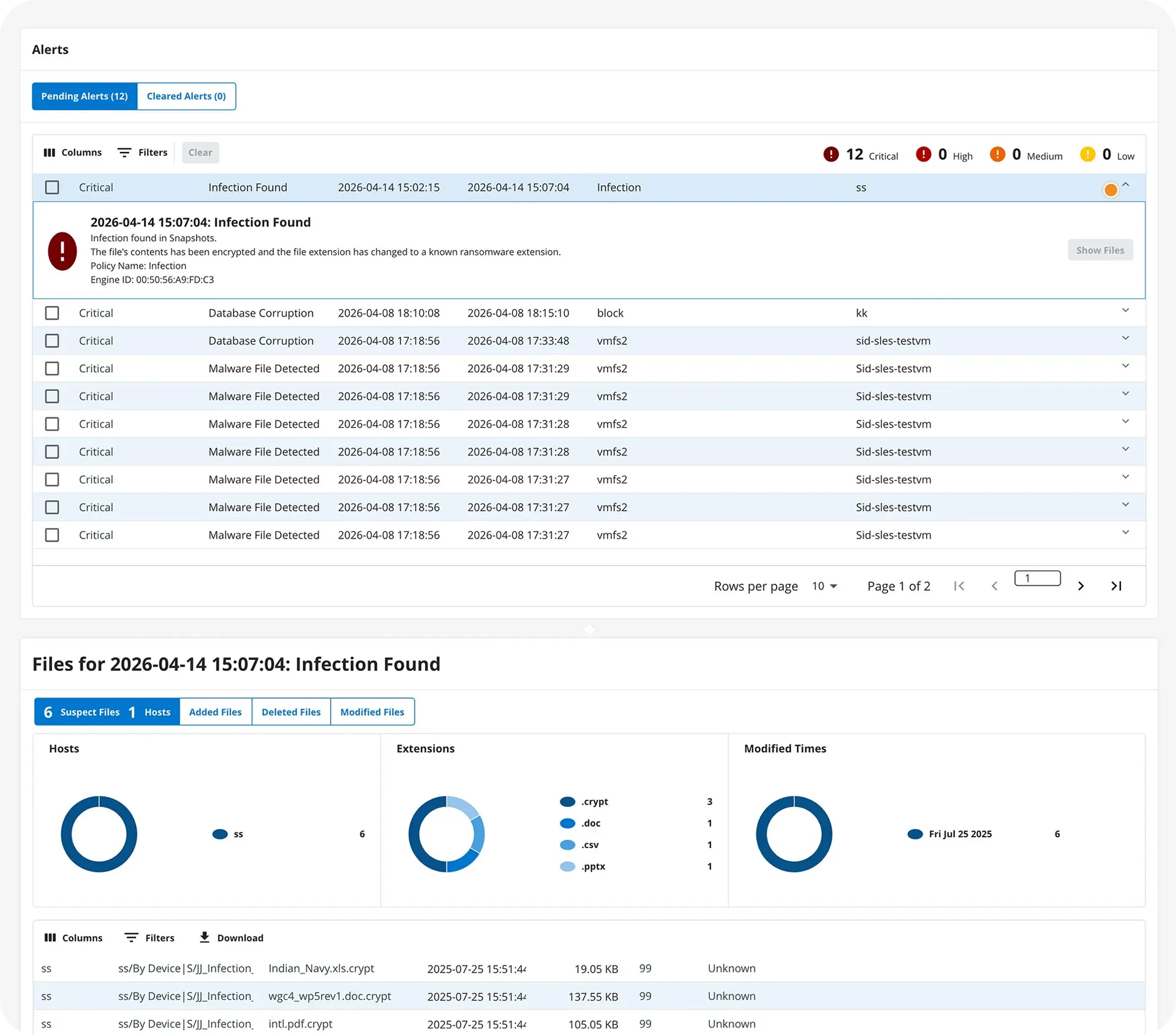Tick the checkbox for the last Malware row
1176x1035 pixels.
tap(52, 535)
